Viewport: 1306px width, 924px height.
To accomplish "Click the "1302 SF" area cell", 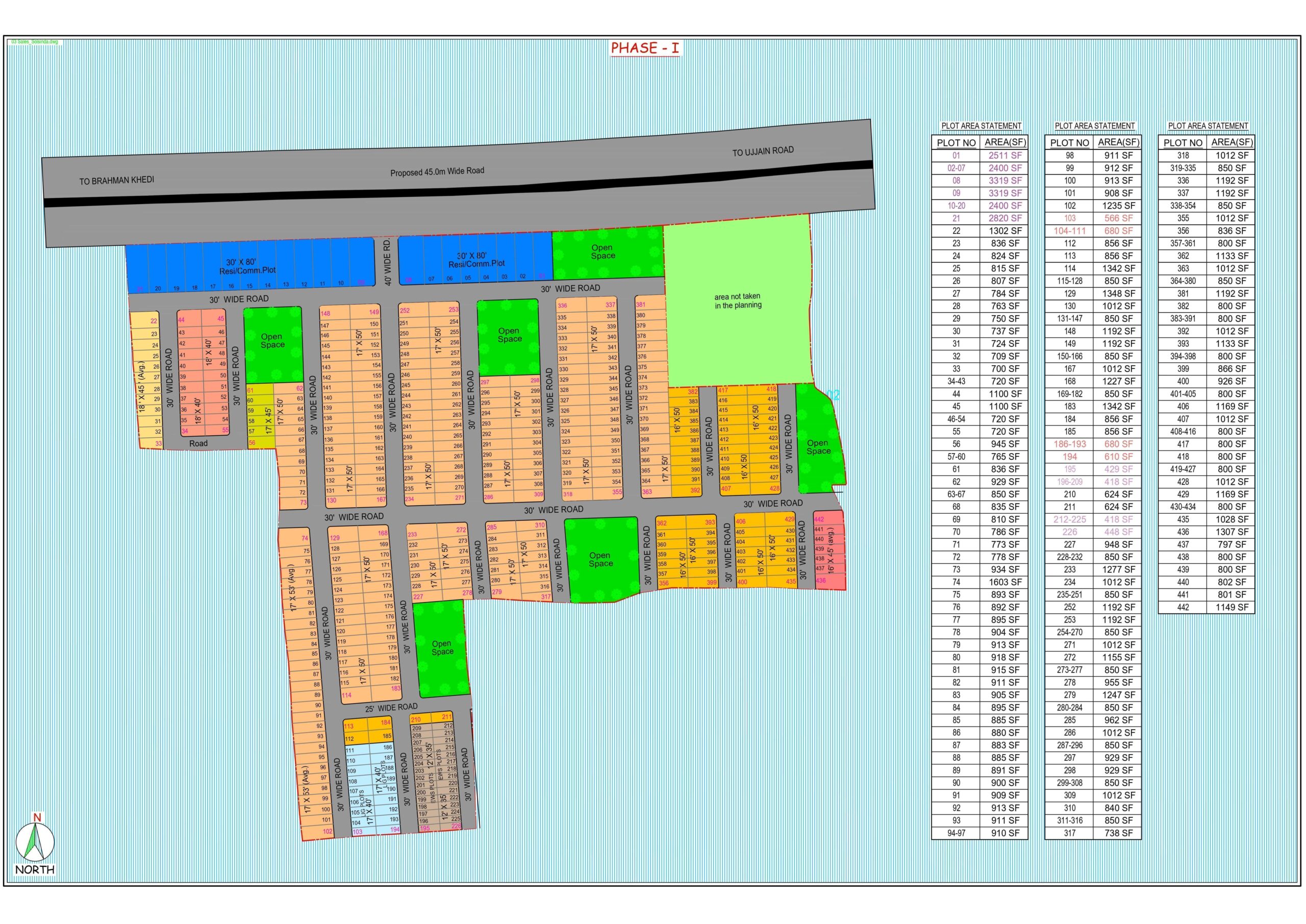I will 1005,231.
